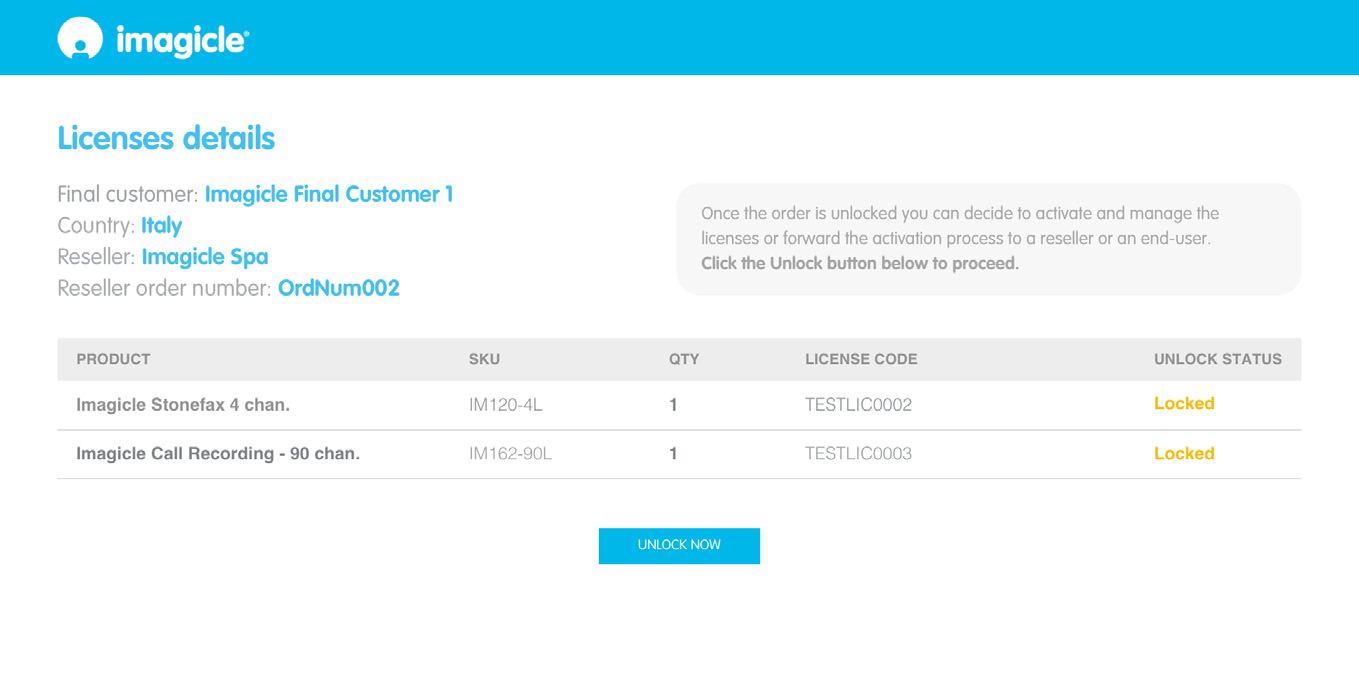Click the SKU column header
This screenshot has width=1359, height=678.
pos(484,359)
